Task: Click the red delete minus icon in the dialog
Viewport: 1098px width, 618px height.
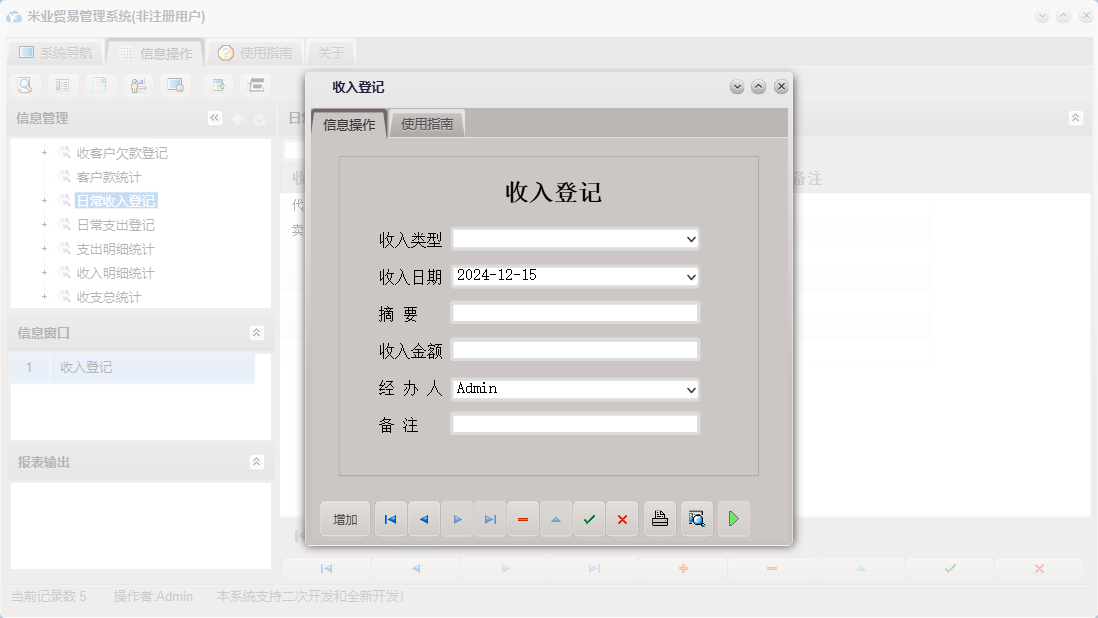Action: (x=523, y=518)
